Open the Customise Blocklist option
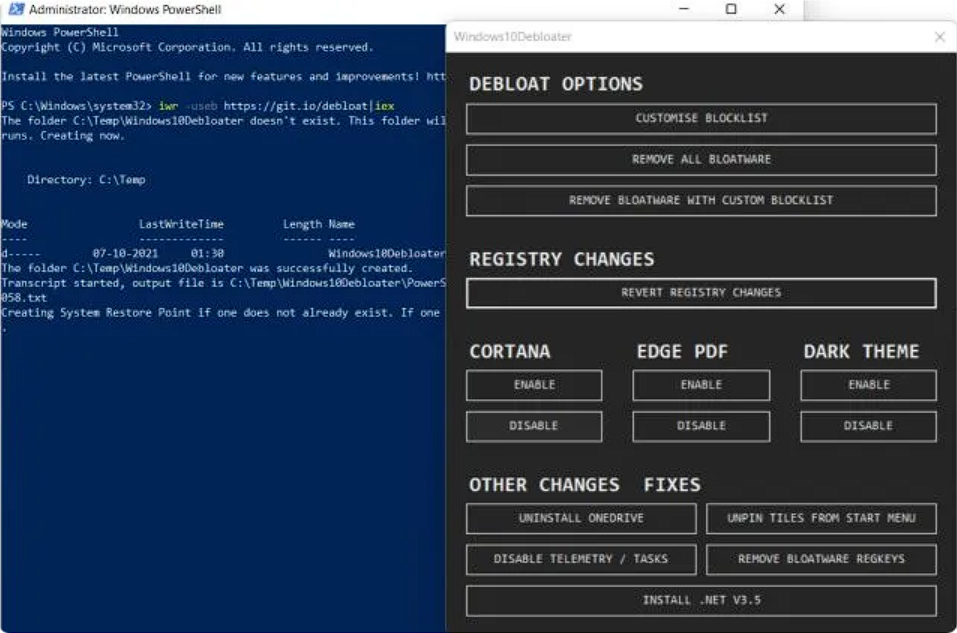This screenshot has height=633, width=957. (701, 118)
